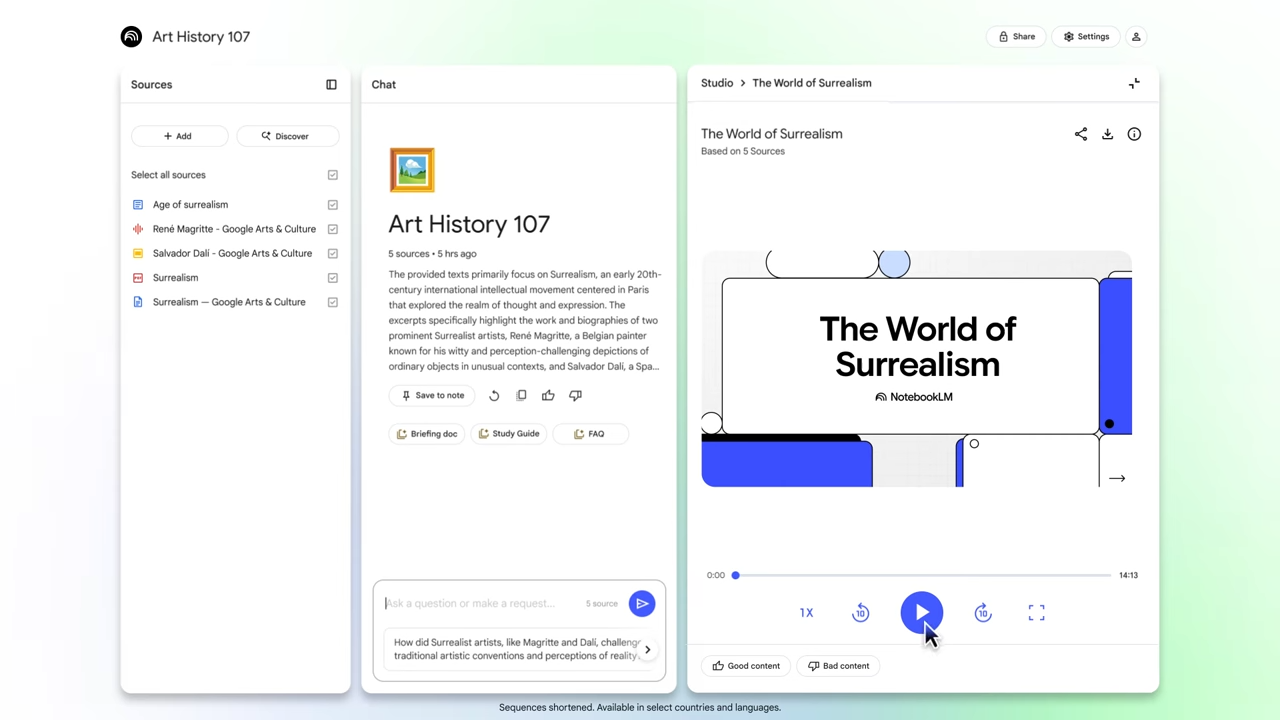Download the video overview

pyautogui.click(x=1107, y=134)
